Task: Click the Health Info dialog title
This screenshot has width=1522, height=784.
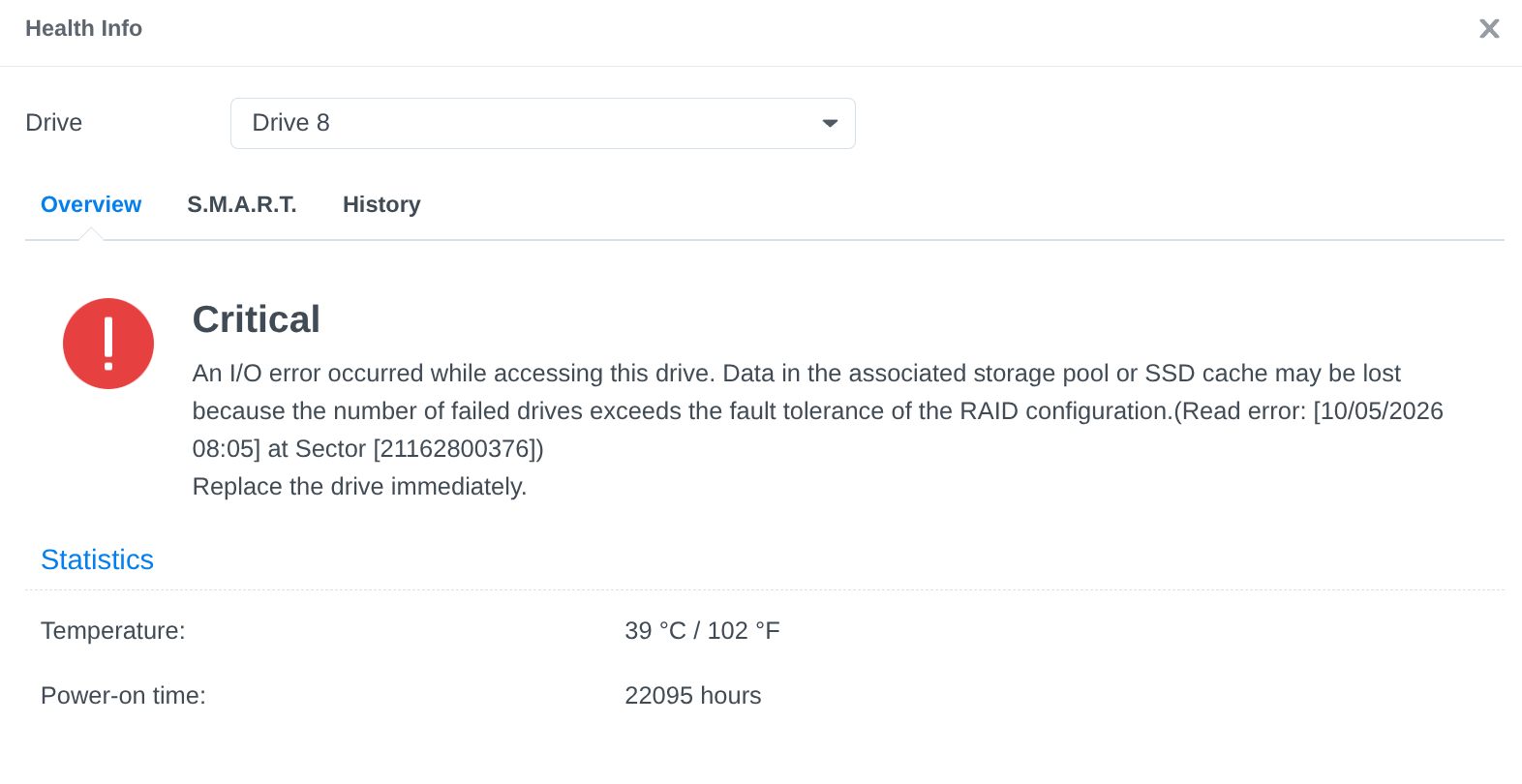Action: pyautogui.click(x=84, y=28)
